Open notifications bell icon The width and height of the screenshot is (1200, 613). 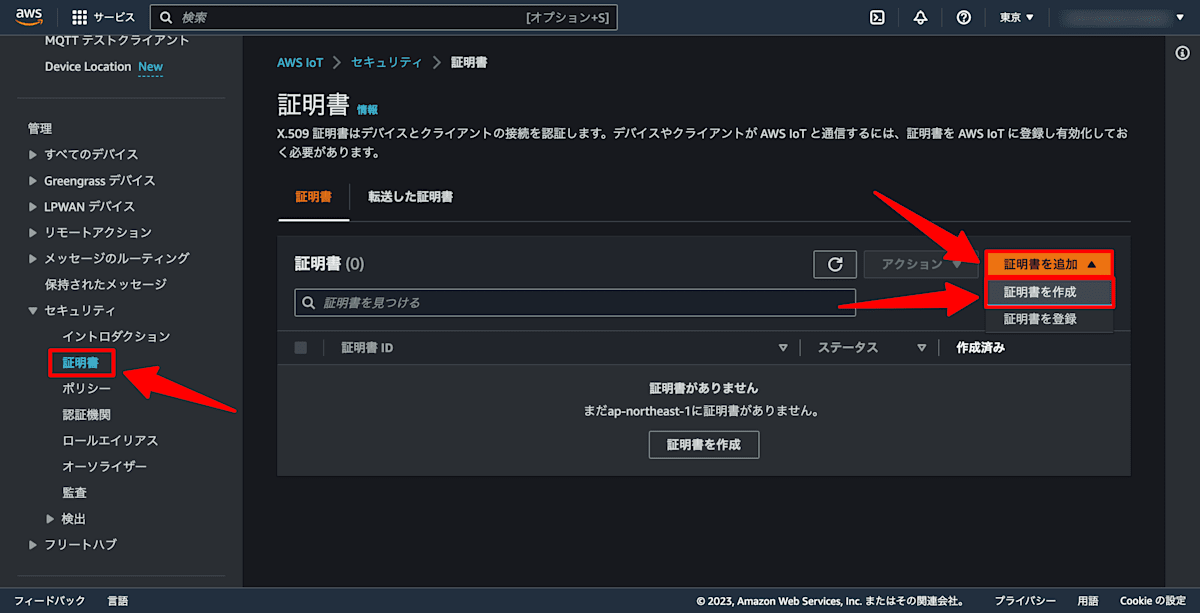[921, 17]
